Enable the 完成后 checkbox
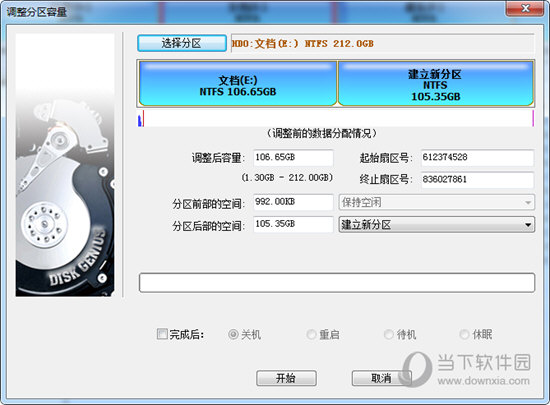The width and height of the screenshot is (550, 405). tap(162, 333)
